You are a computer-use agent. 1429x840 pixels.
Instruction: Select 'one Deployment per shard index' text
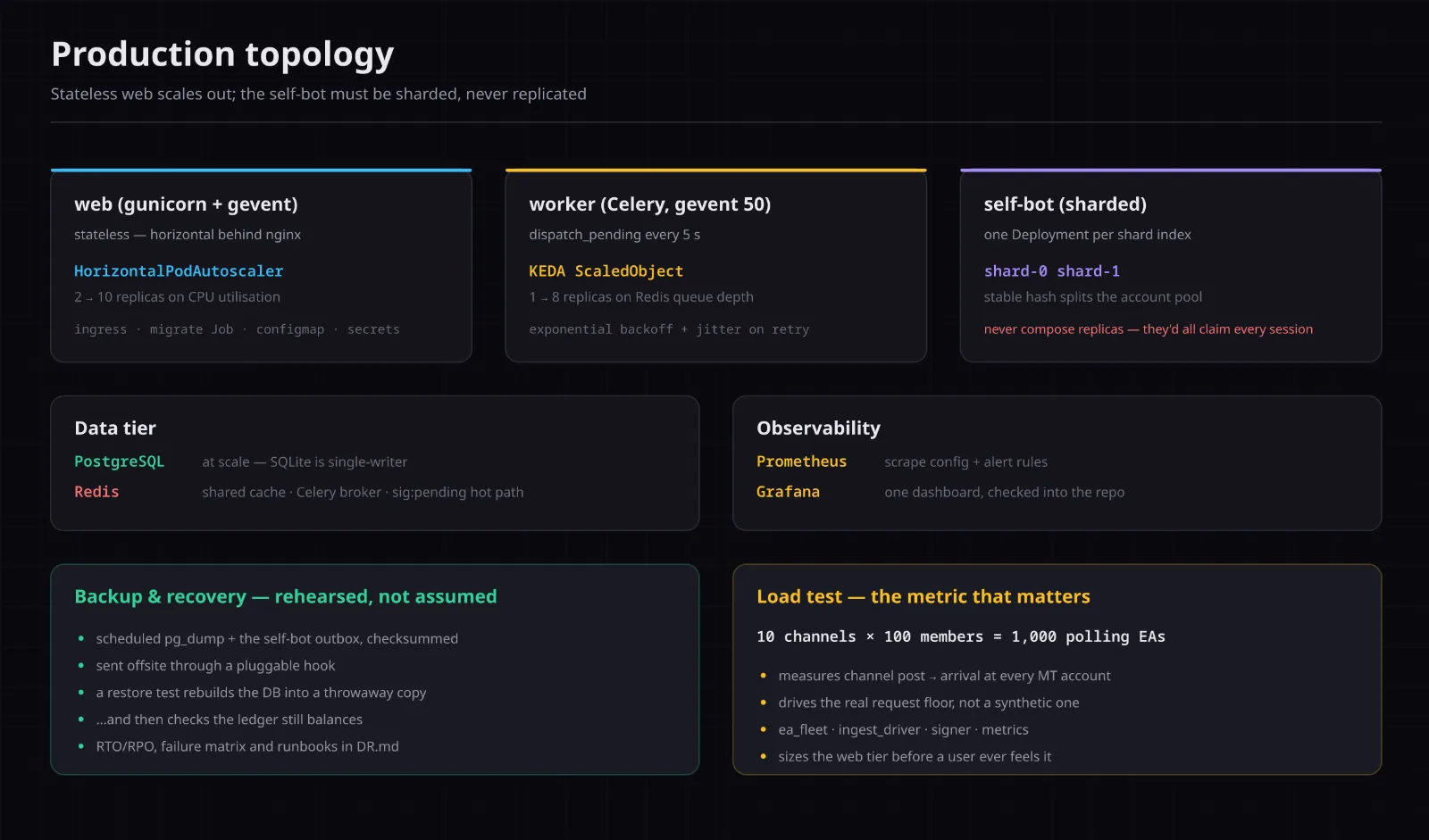point(1087,235)
